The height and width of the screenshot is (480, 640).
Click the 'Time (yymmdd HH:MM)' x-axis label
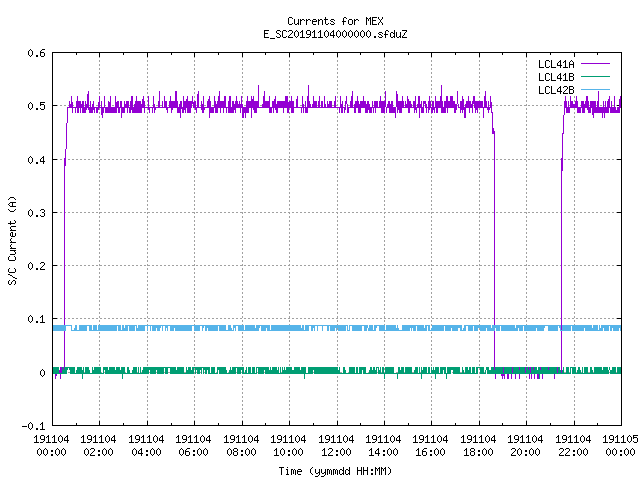point(335,471)
